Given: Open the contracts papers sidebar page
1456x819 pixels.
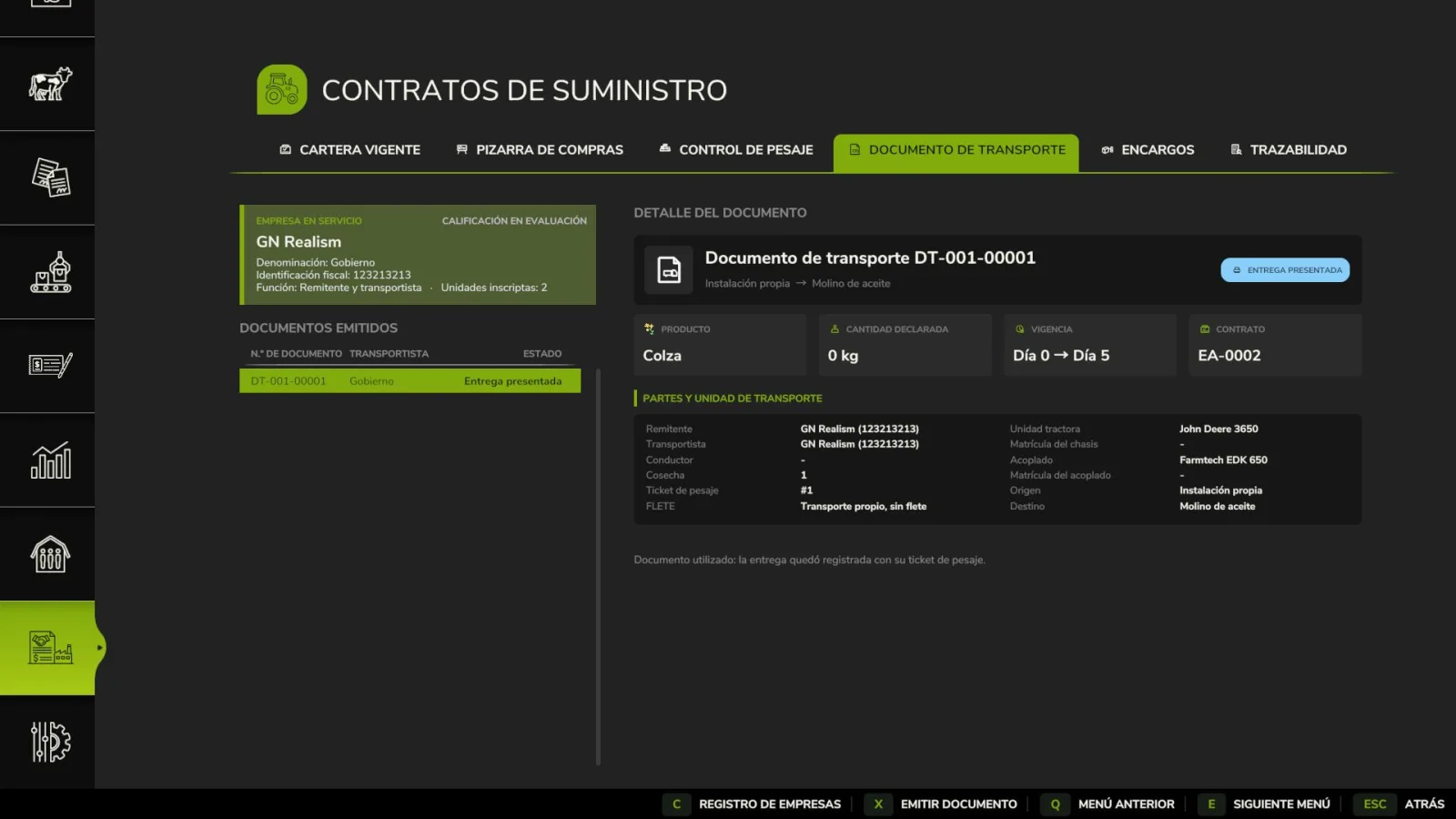Looking at the screenshot, I should (50, 177).
